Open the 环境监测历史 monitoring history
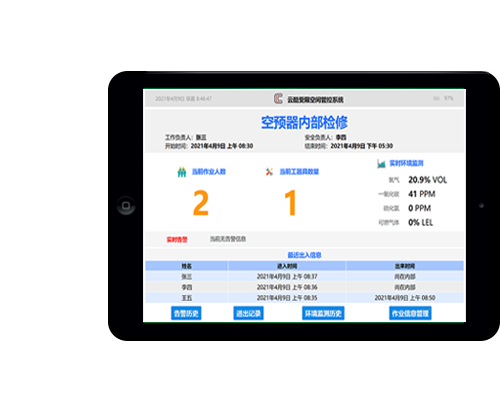Screen dimensions: 500x413 click(323, 313)
